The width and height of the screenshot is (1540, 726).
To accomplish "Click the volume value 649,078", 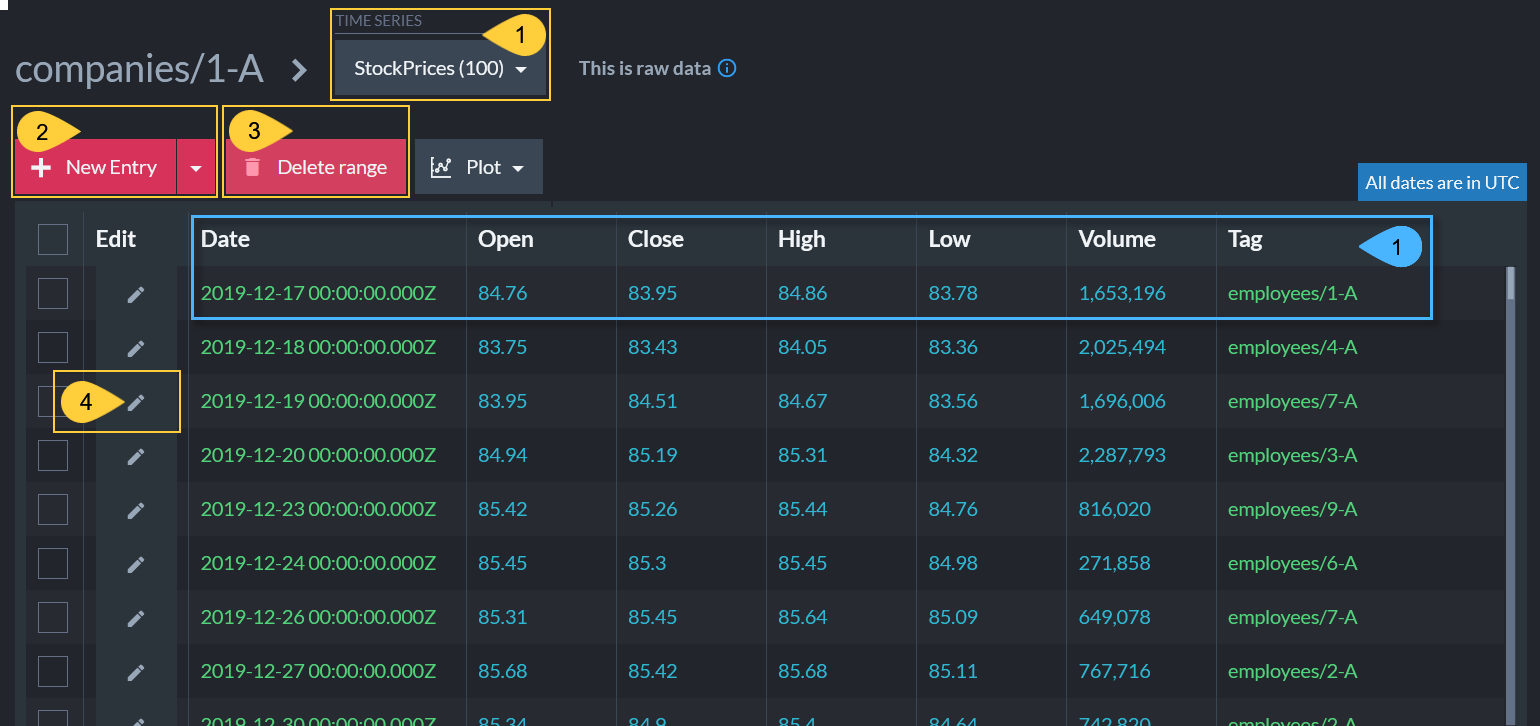I will (x=1114, y=618).
